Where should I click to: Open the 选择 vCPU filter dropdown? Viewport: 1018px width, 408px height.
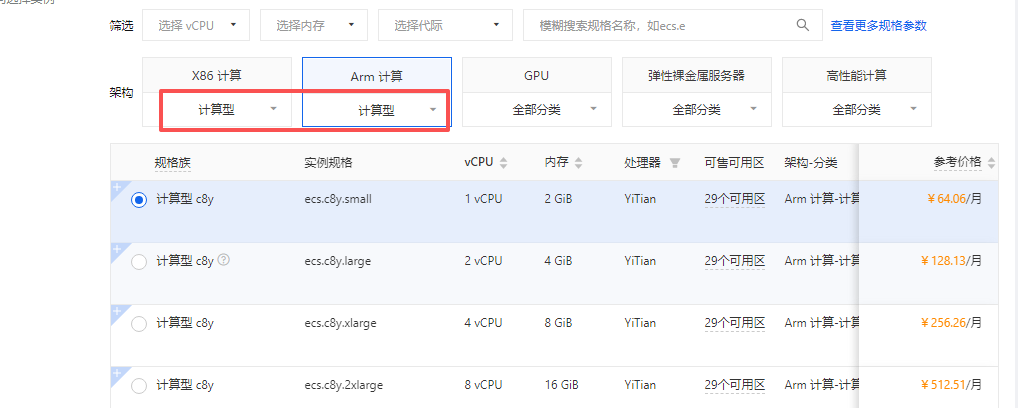pyautogui.click(x=196, y=25)
